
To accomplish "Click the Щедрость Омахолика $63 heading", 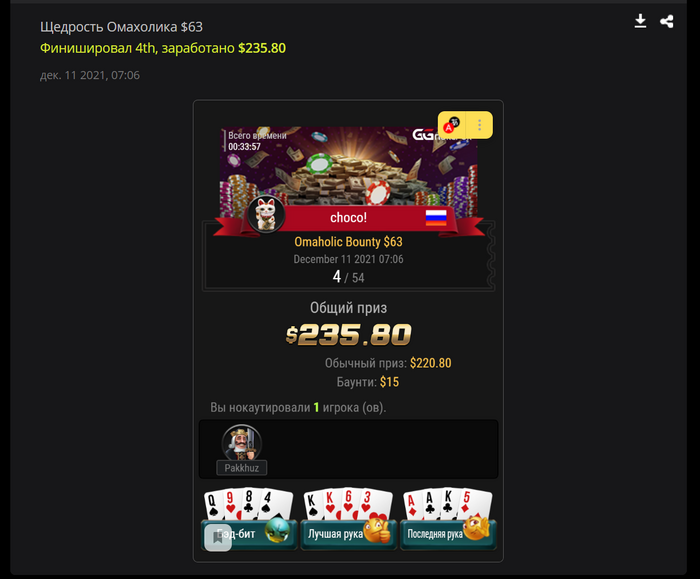I will click(x=121, y=27).
